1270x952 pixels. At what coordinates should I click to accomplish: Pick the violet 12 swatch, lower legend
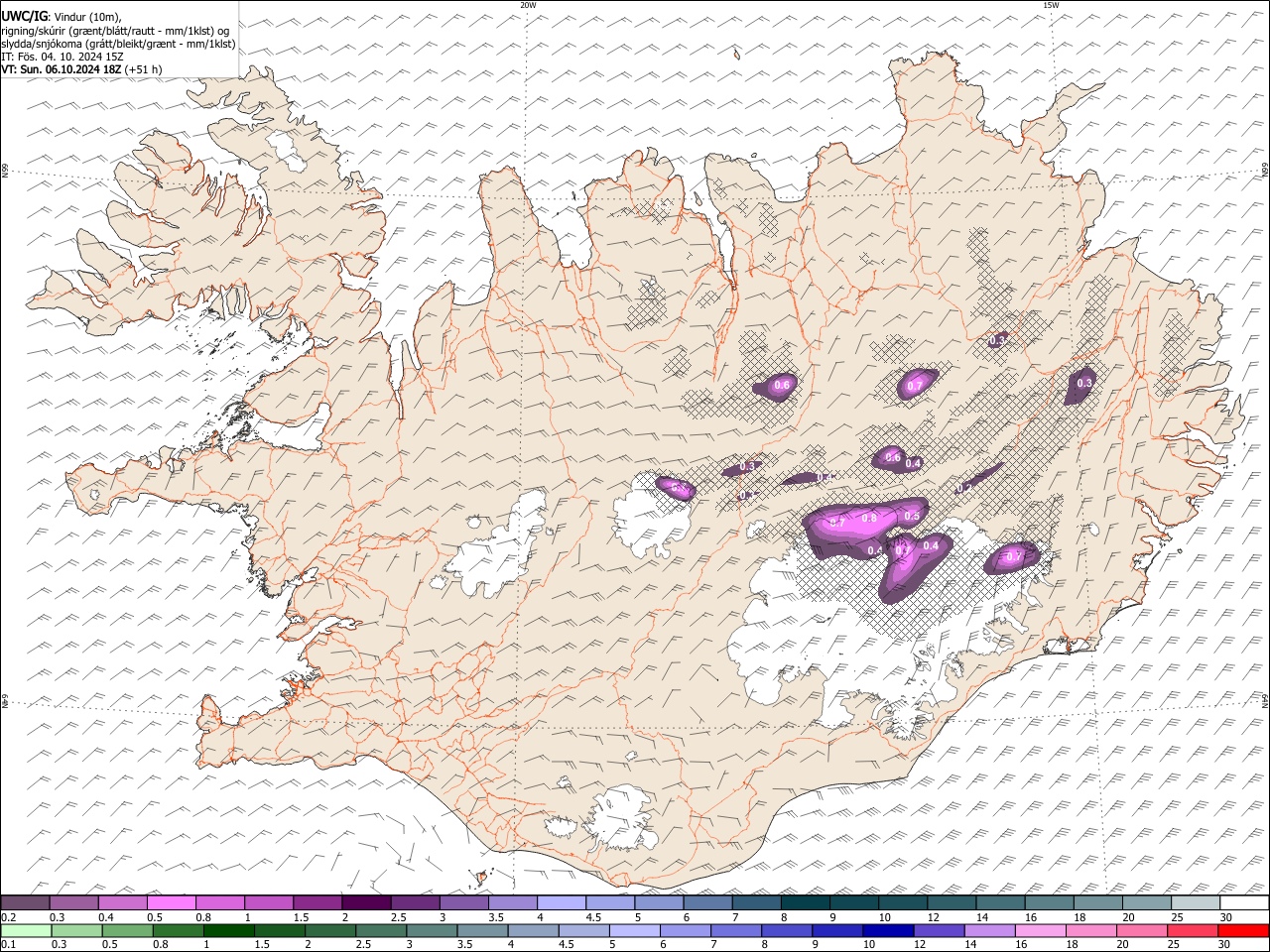939,930
